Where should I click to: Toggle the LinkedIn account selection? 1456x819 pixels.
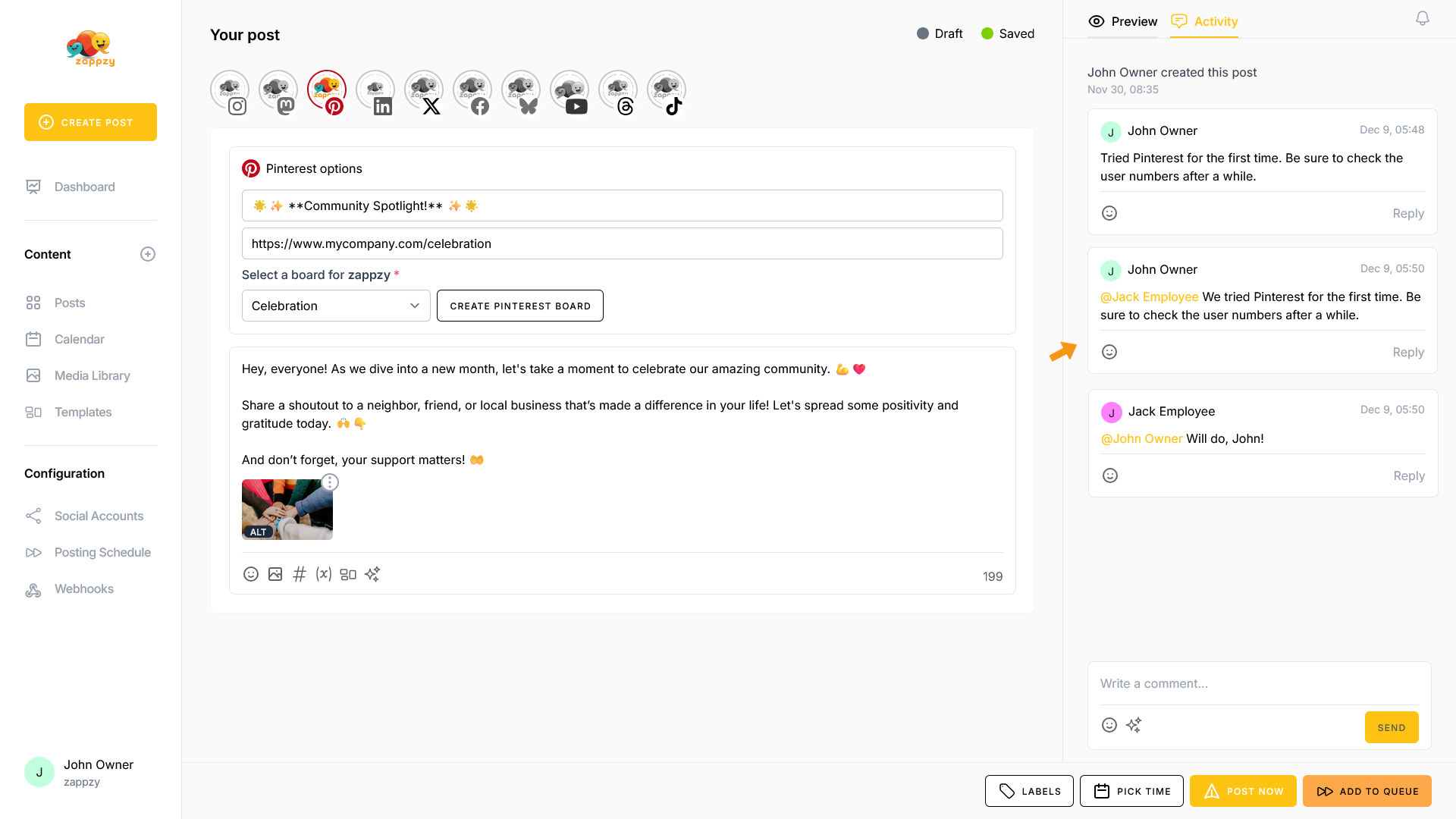tap(375, 92)
